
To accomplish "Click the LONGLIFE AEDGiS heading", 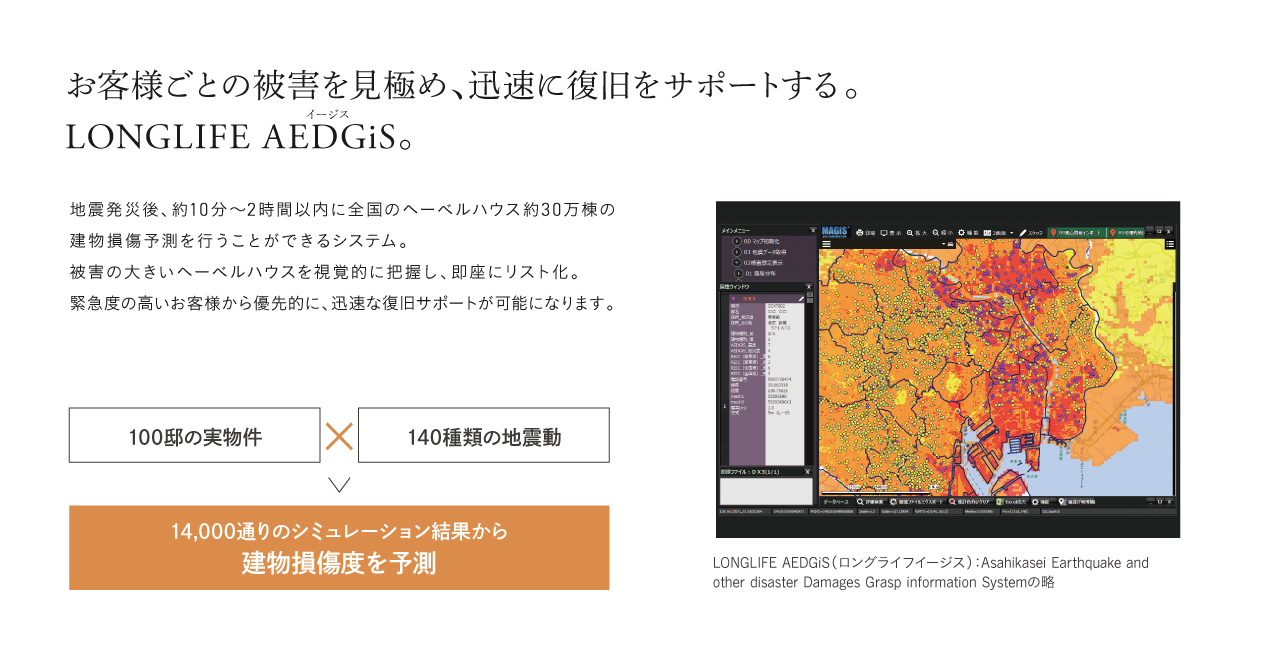I will (x=240, y=138).
